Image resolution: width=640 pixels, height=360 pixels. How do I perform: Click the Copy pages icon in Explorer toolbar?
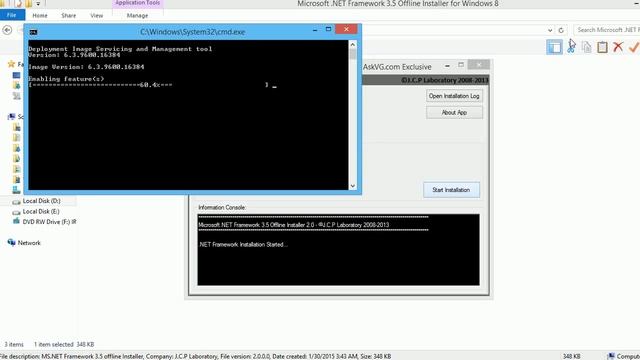pyautogui.click(x=587, y=47)
